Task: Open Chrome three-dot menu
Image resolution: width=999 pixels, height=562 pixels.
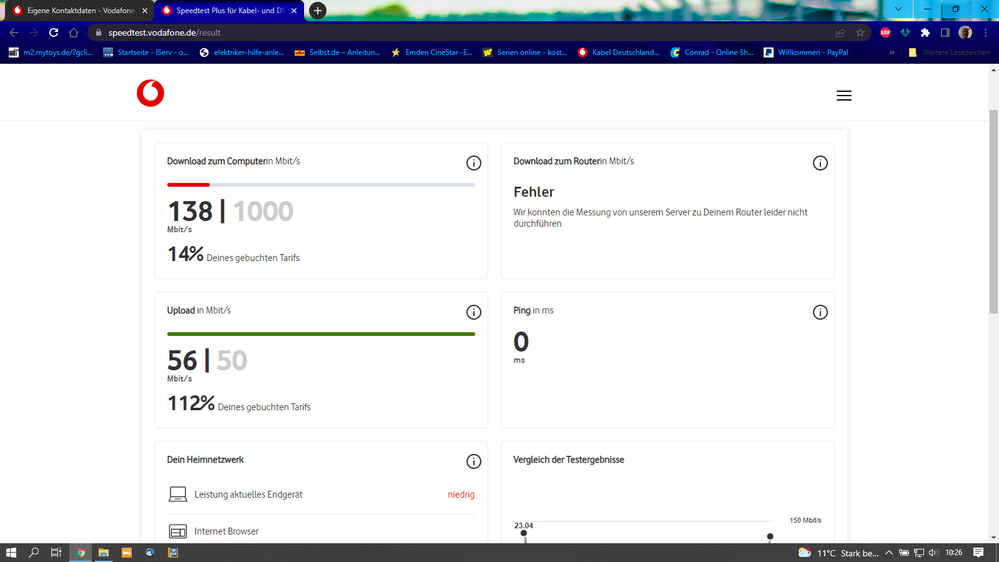Action: point(986,32)
